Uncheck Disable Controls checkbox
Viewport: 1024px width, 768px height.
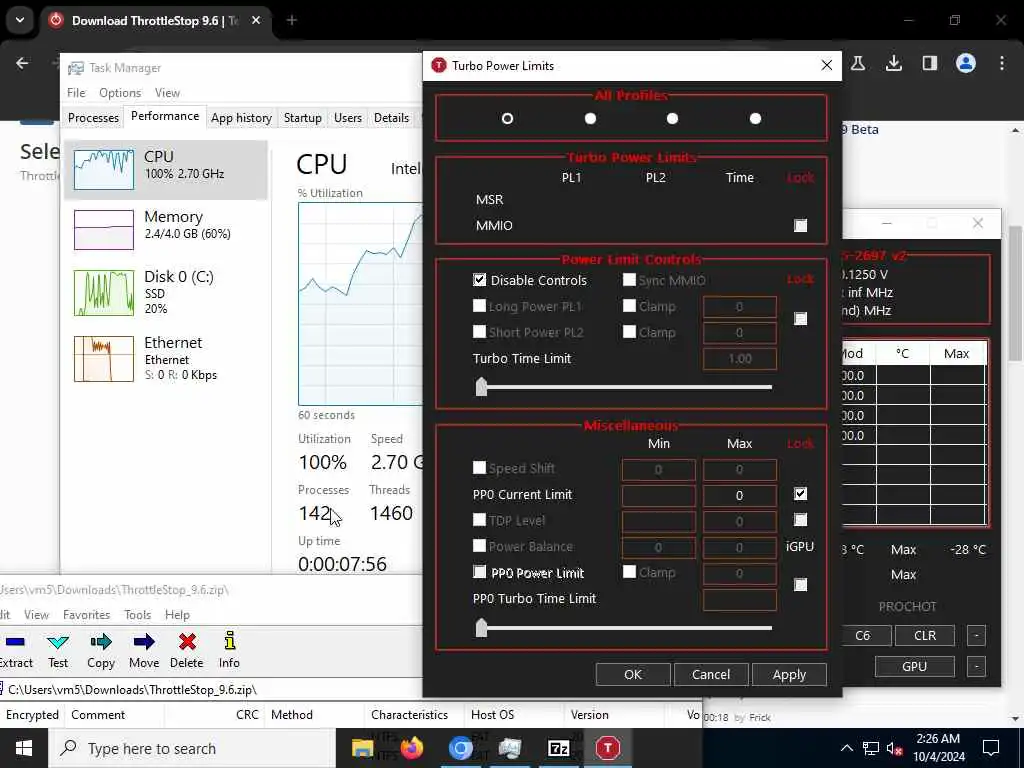[x=479, y=280]
